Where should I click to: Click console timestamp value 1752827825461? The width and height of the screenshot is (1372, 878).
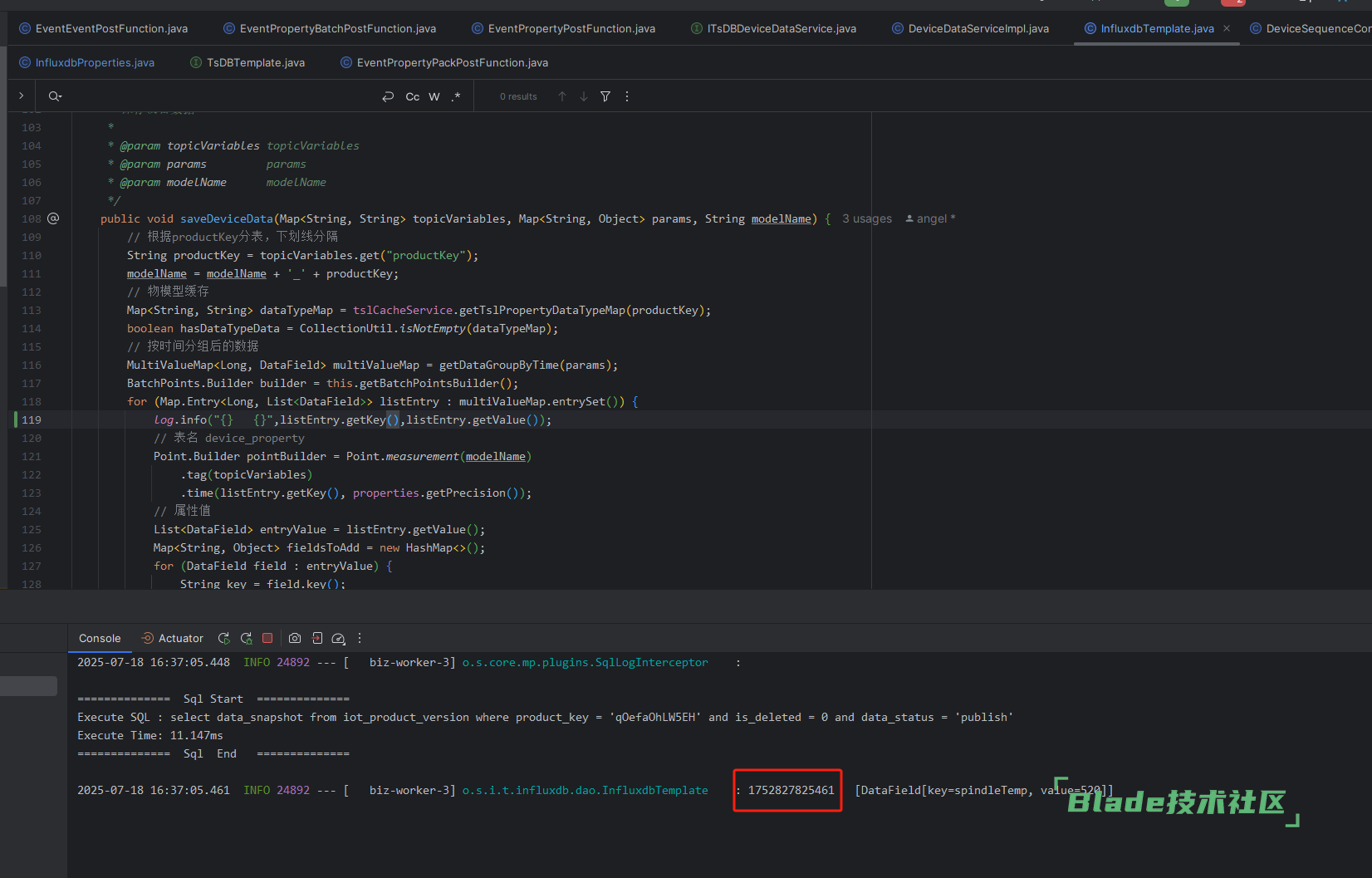[x=791, y=790]
